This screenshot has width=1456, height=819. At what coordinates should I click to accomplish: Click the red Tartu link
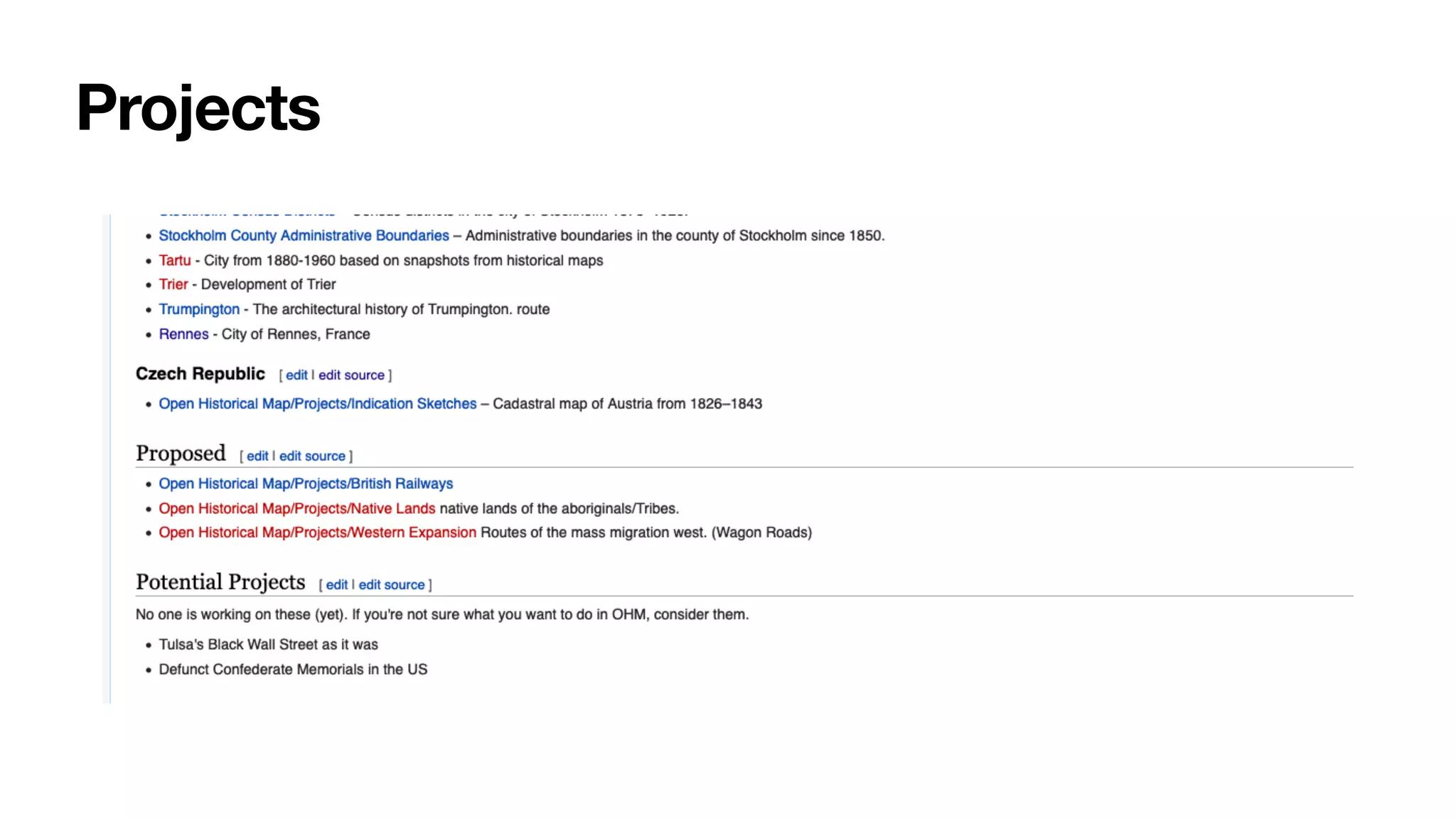pos(175,260)
